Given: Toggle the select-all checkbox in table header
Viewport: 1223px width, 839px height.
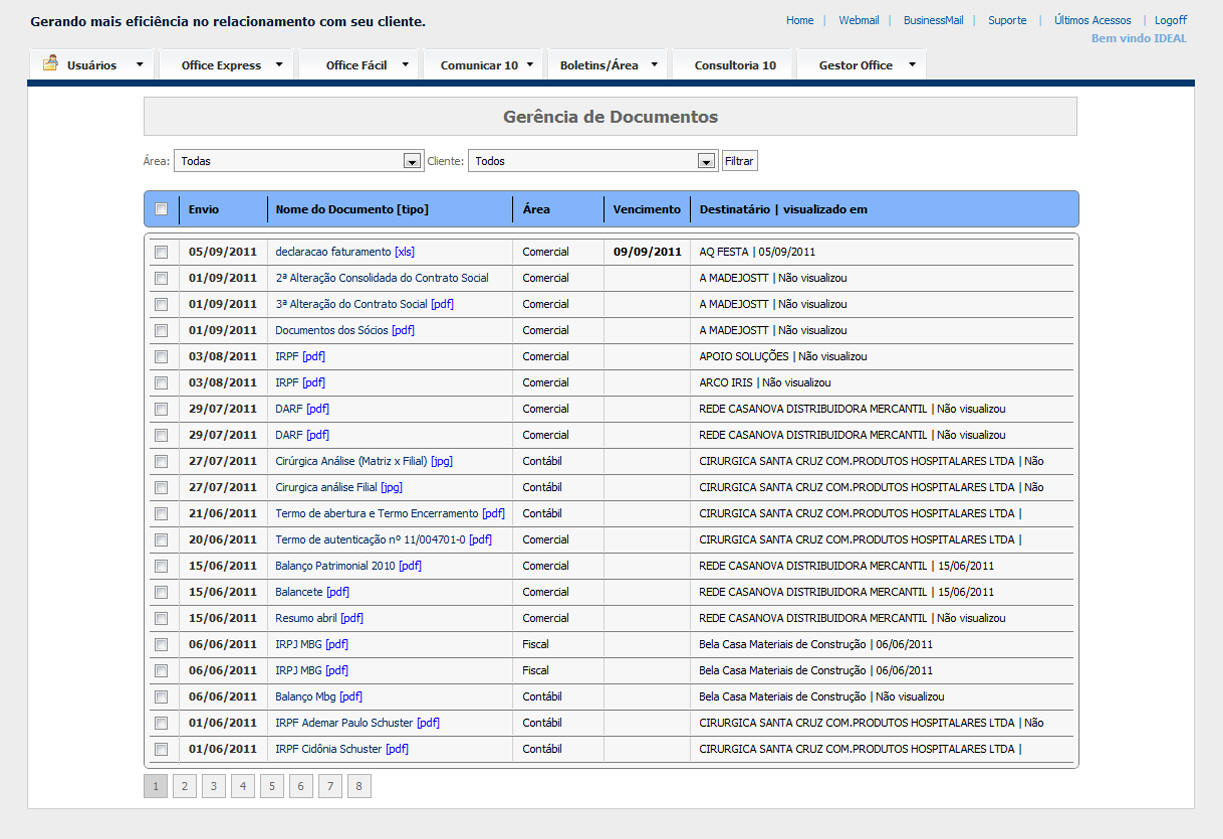Looking at the screenshot, I should coord(161,209).
